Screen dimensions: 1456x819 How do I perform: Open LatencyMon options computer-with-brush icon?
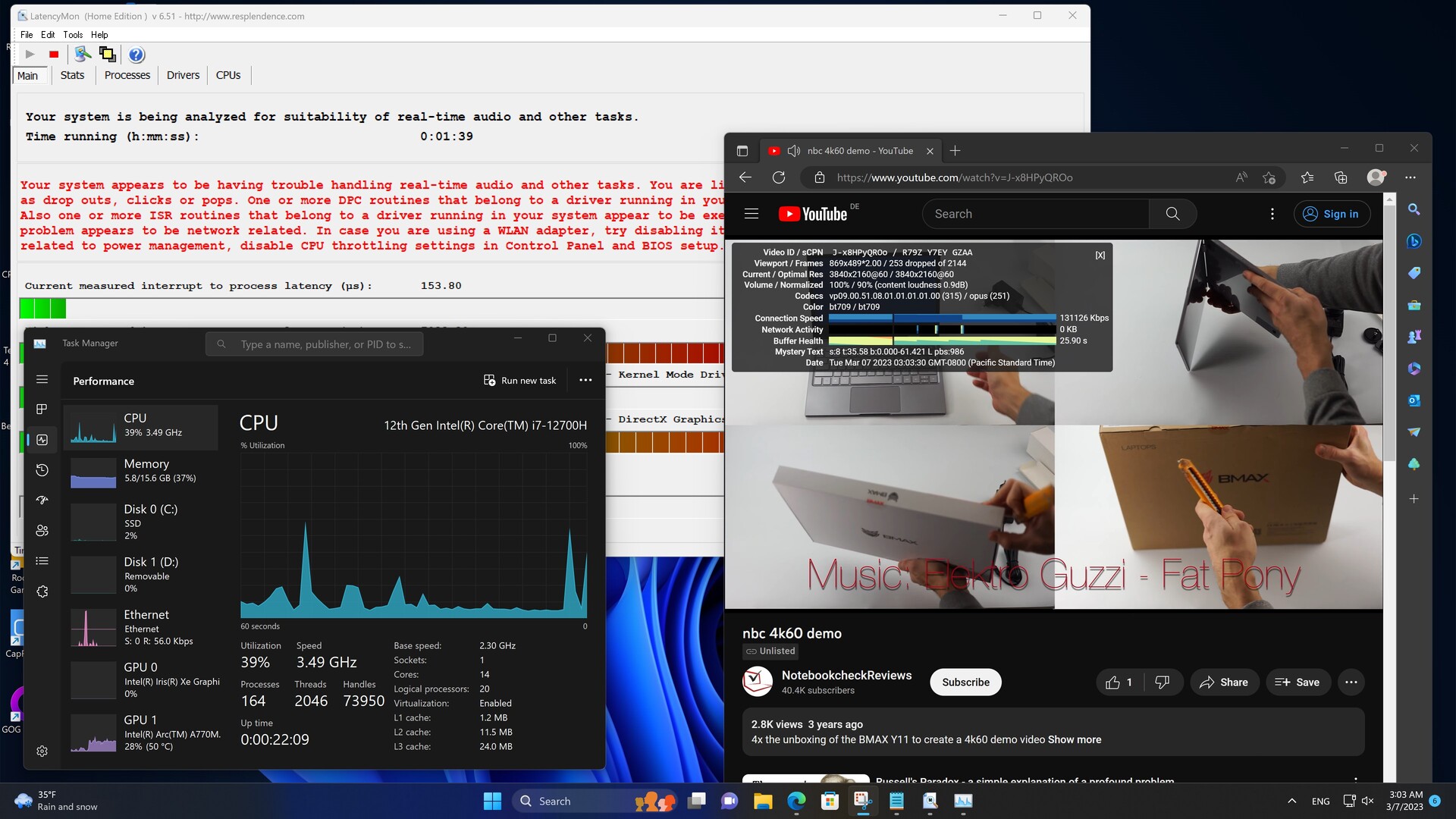pyautogui.click(x=83, y=54)
